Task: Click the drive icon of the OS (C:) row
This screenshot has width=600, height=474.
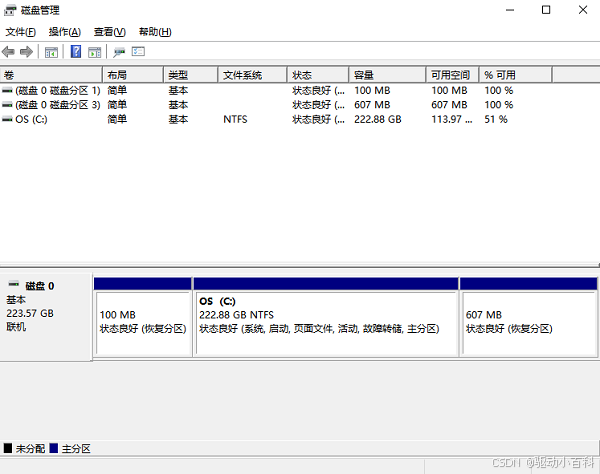Action: pyautogui.click(x=7, y=119)
